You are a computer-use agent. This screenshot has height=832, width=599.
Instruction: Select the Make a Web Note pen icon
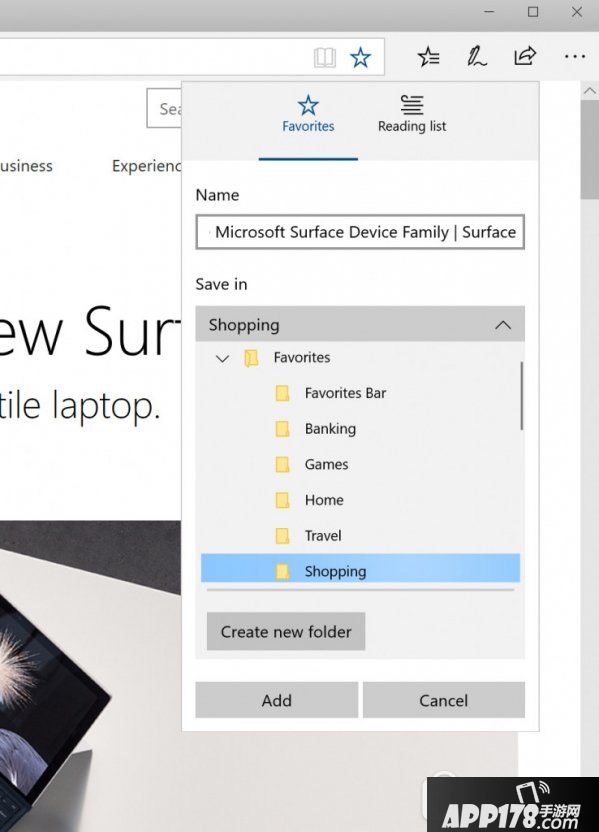[x=476, y=56]
